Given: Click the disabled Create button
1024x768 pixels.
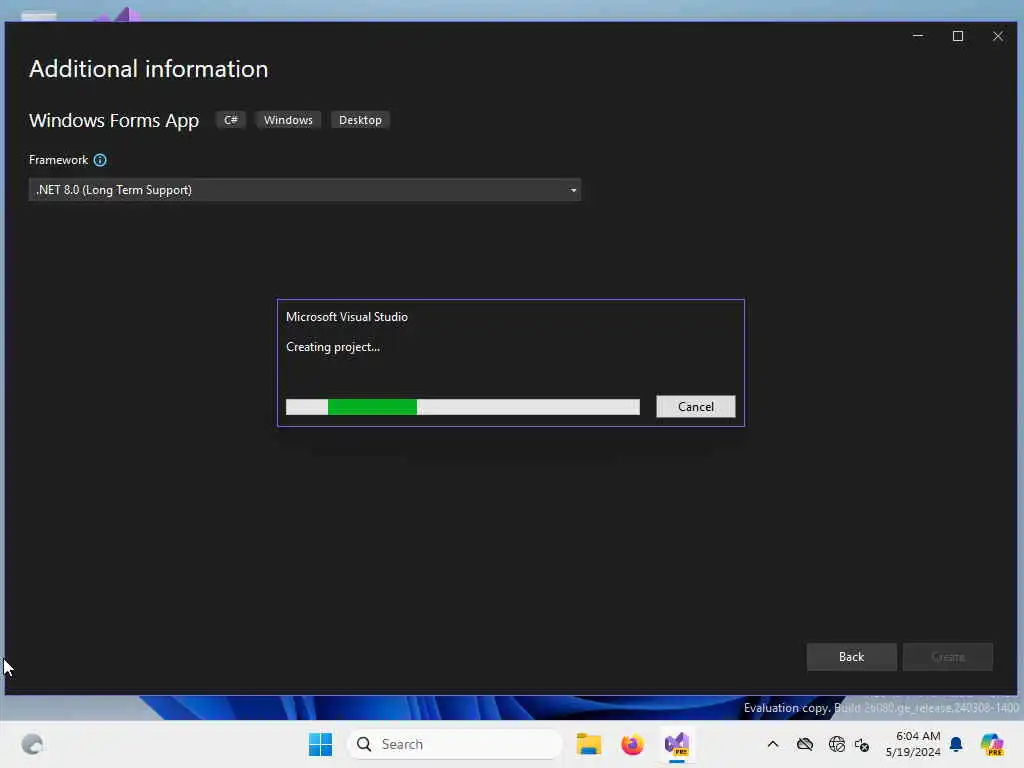Looking at the screenshot, I should tap(948, 657).
